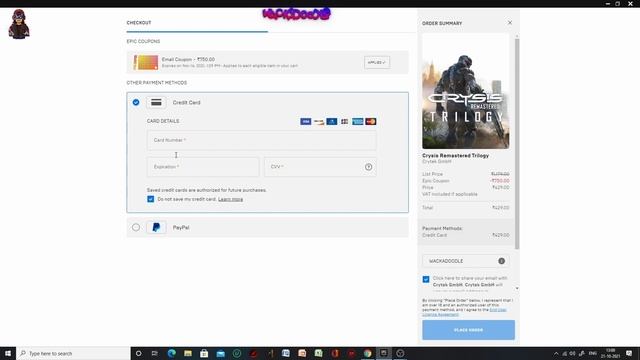Select the Checkout tab

pyautogui.click(x=139, y=23)
